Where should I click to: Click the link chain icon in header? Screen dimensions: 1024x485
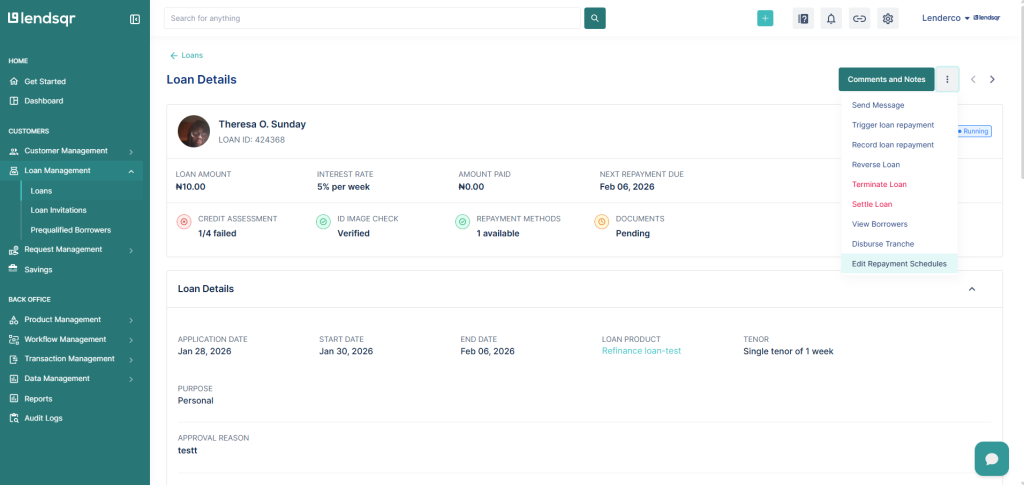pyautogui.click(x=859, y=18)
